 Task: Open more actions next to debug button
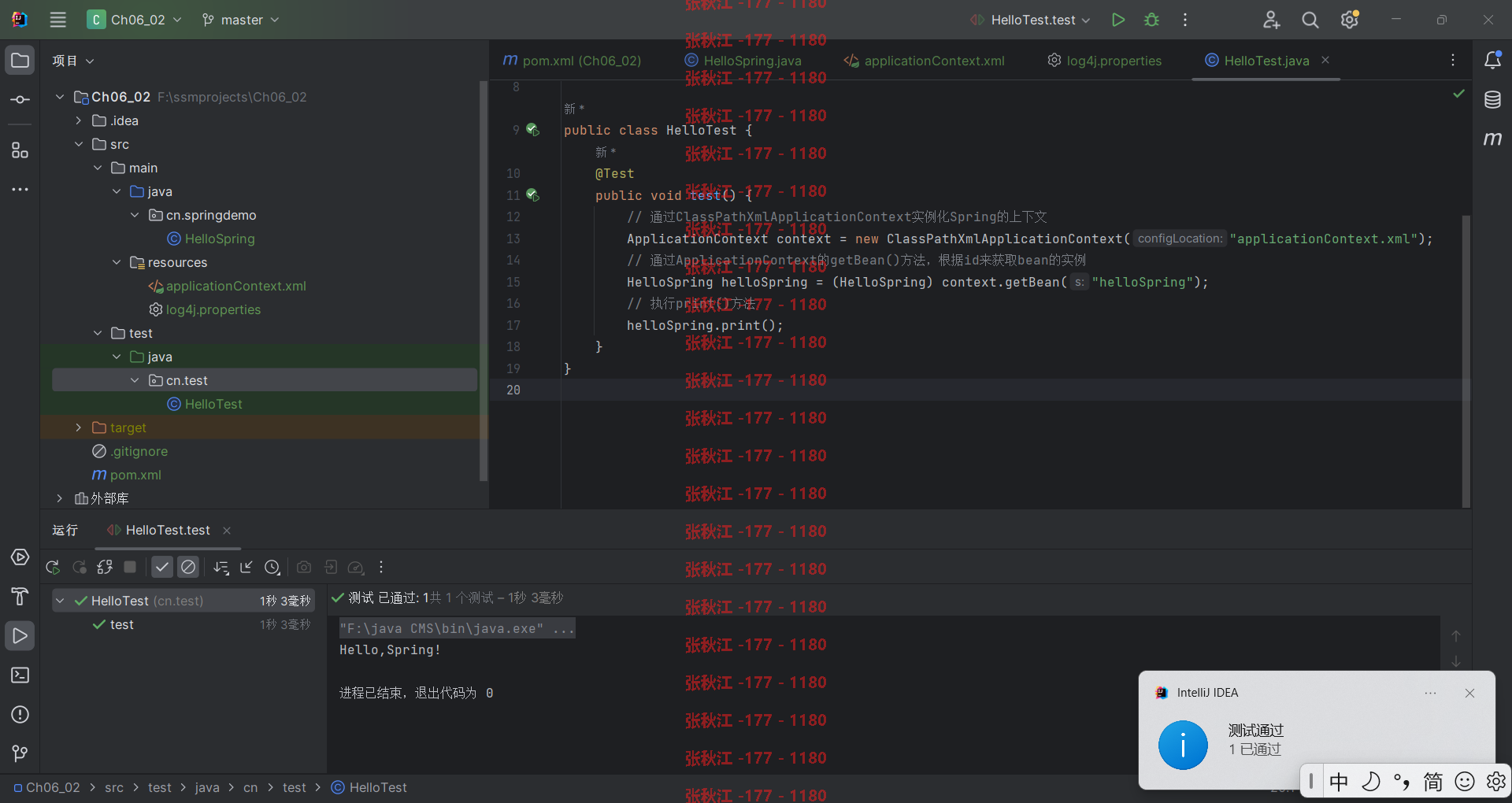[1184, 20]
